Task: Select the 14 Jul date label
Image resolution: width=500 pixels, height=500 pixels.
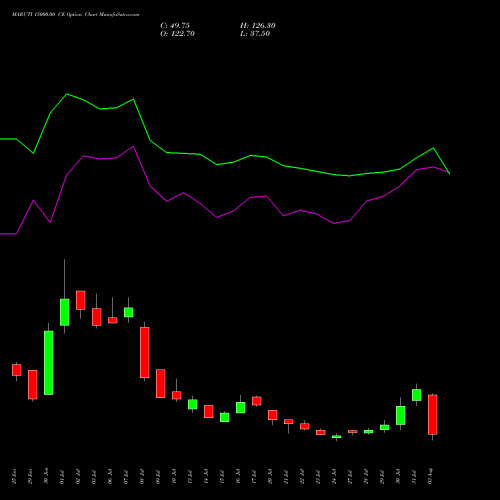Action: point(206,476)
